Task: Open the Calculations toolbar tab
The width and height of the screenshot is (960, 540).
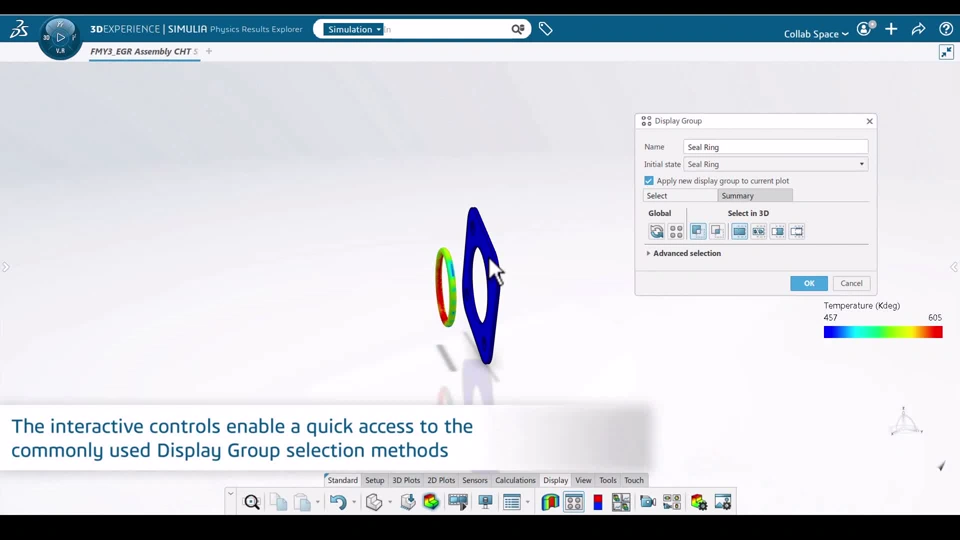Action: pos(515,480)
